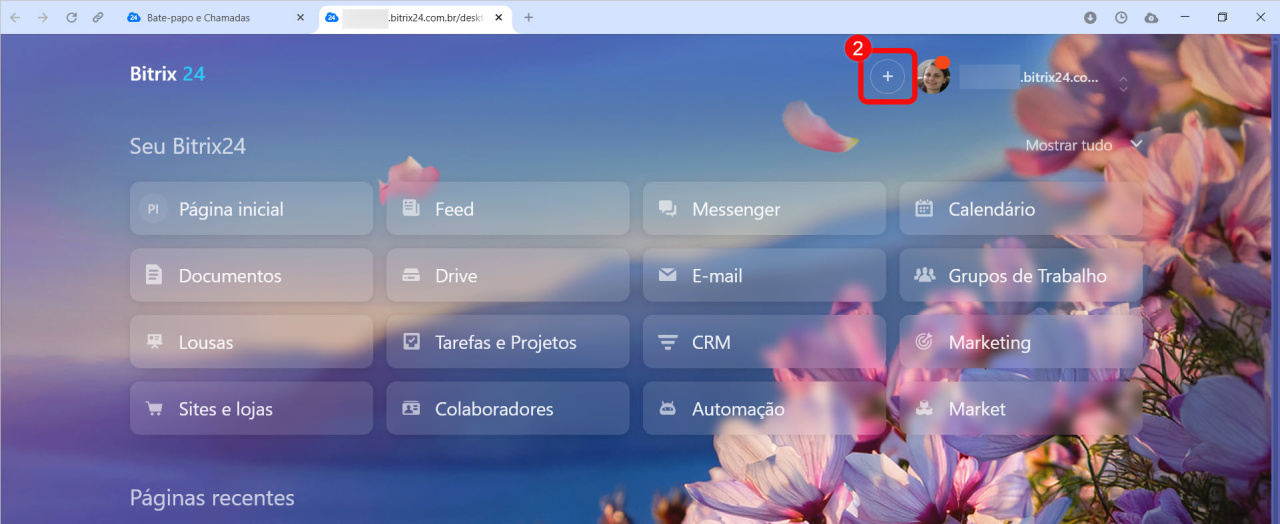Click the Documentos file icon
Screen dimensions: 1280x524
click(153, 275)
